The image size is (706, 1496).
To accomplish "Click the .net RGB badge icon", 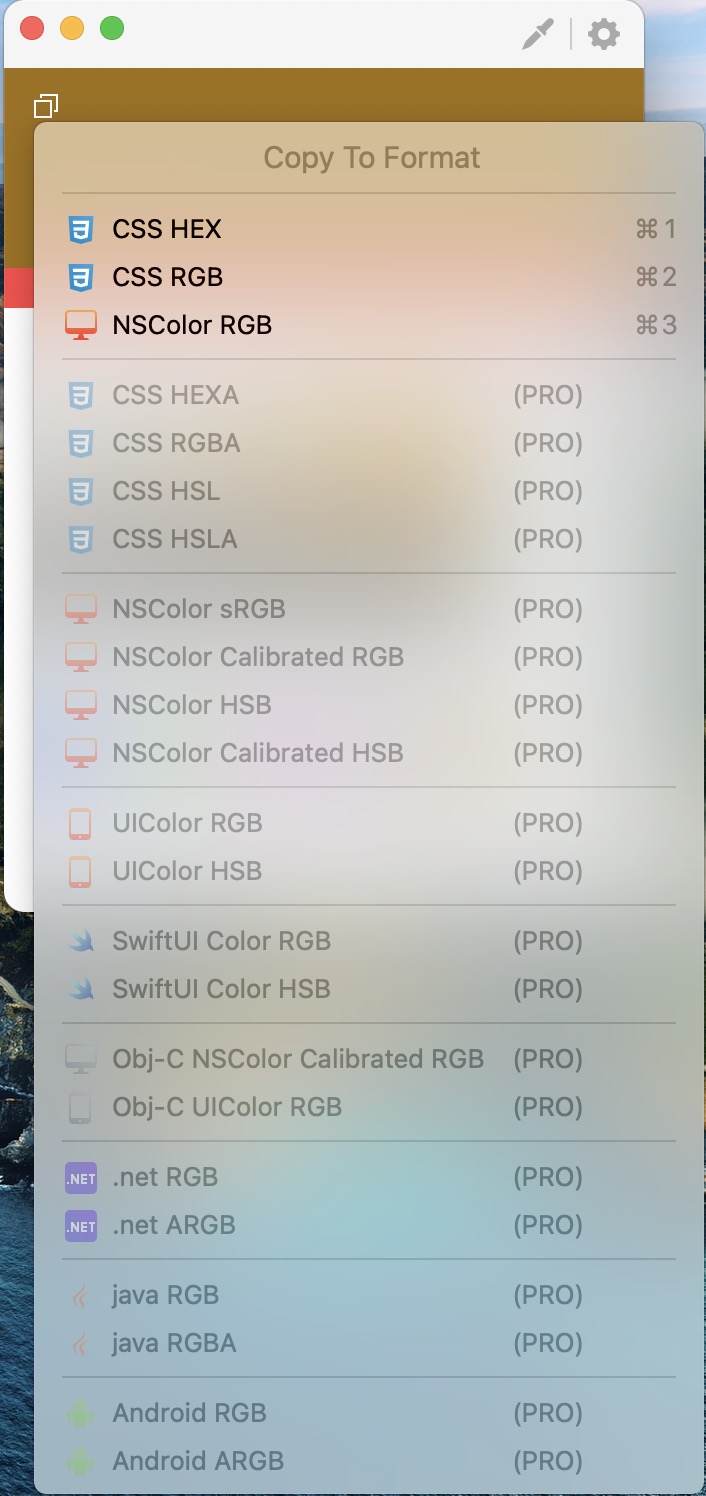I will [x=80, y=1178].
